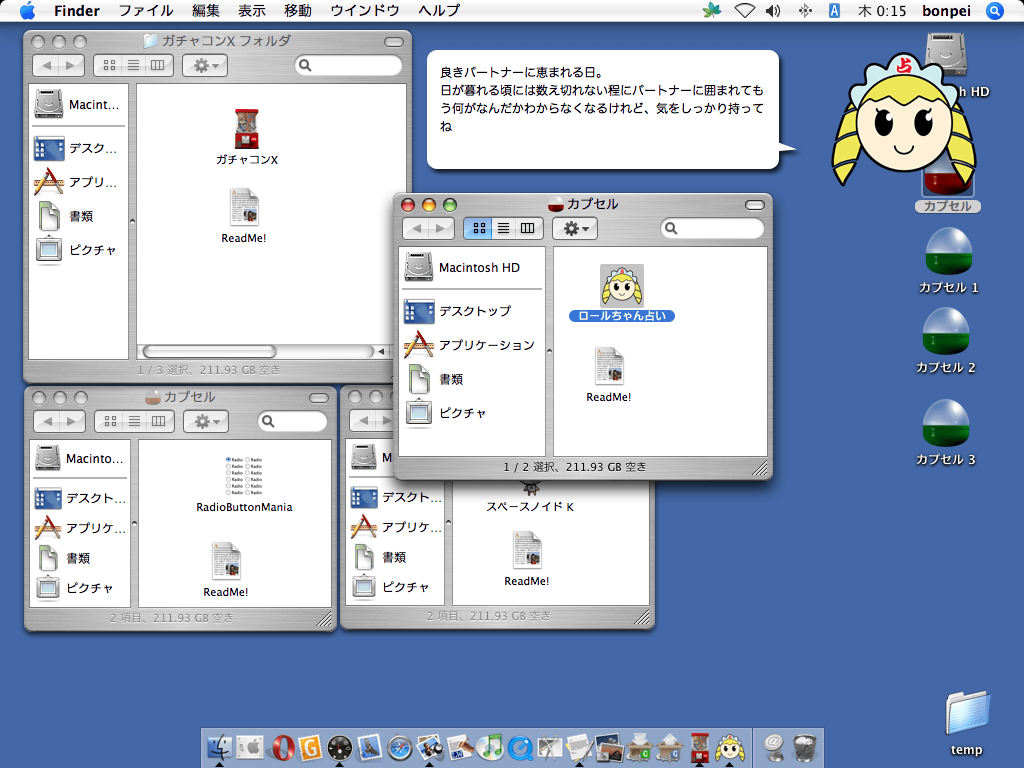
Task: Open bonpei user switching menu
Action: [x=946, y=10]
